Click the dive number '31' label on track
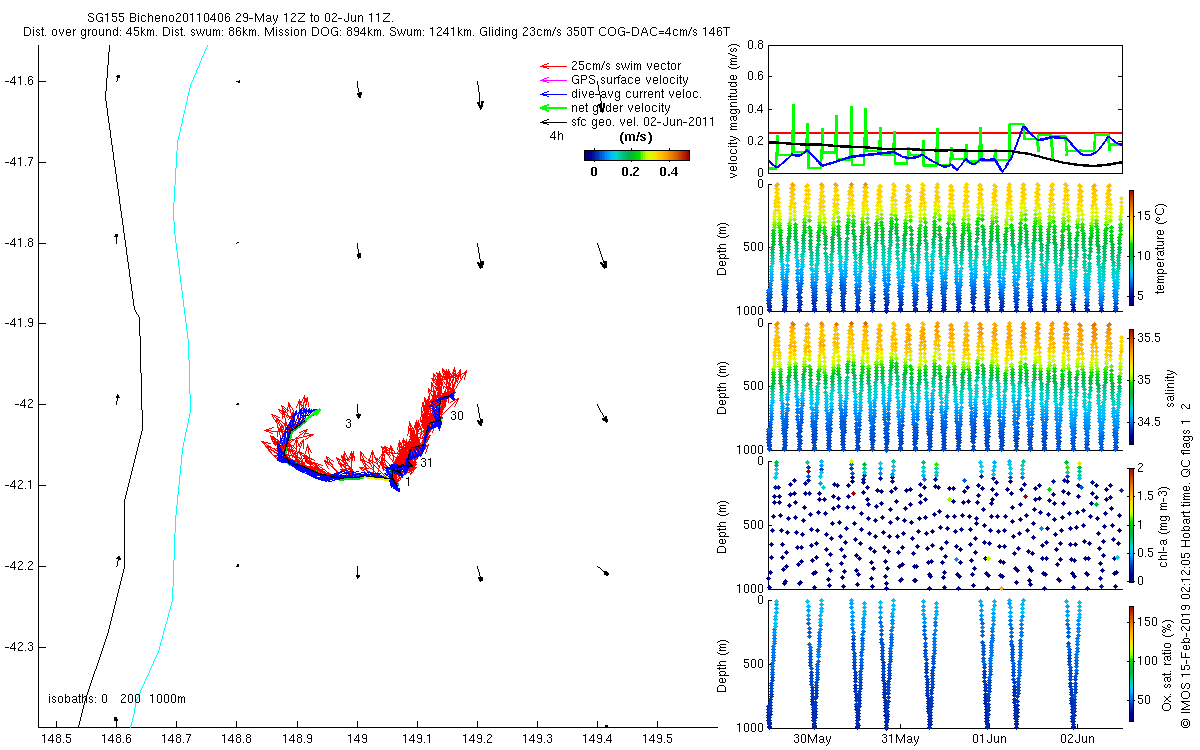This screenshot has height=750, width=1200. point(425,463)
